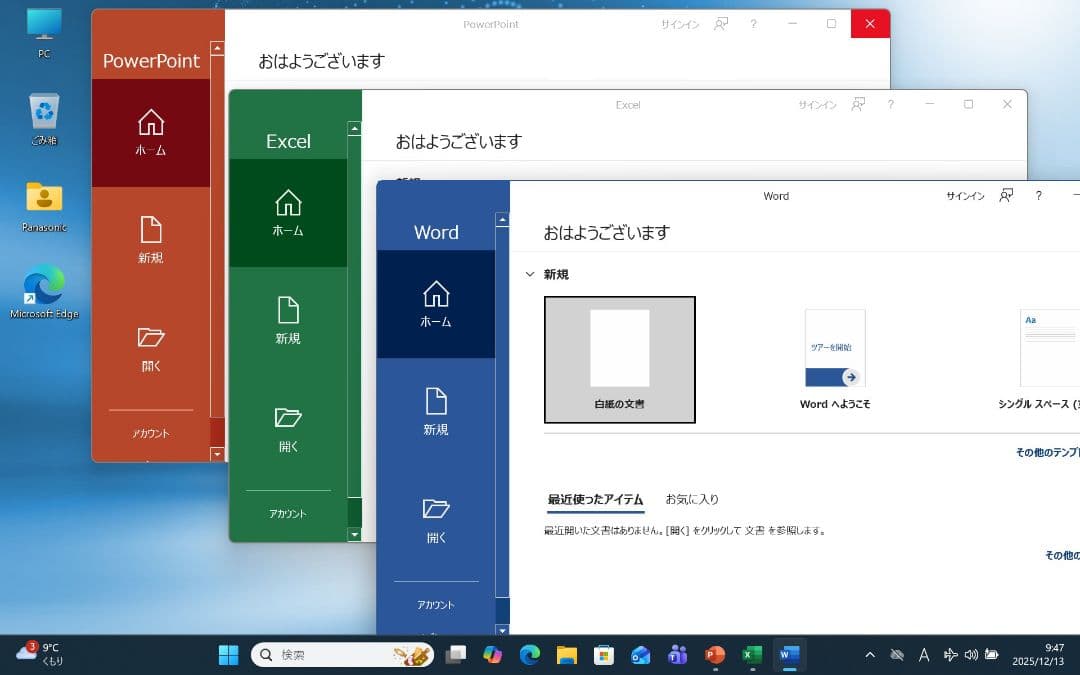Screen dimensions: 1080x675
Task: Open Word Help via the ? icon
Action: coord(1038,196)
